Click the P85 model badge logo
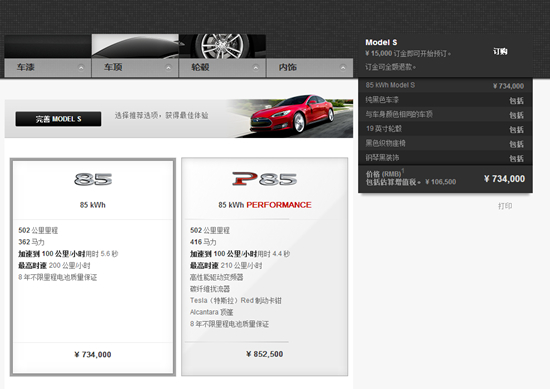The image size is (550, 389). (x=264, y=179)
